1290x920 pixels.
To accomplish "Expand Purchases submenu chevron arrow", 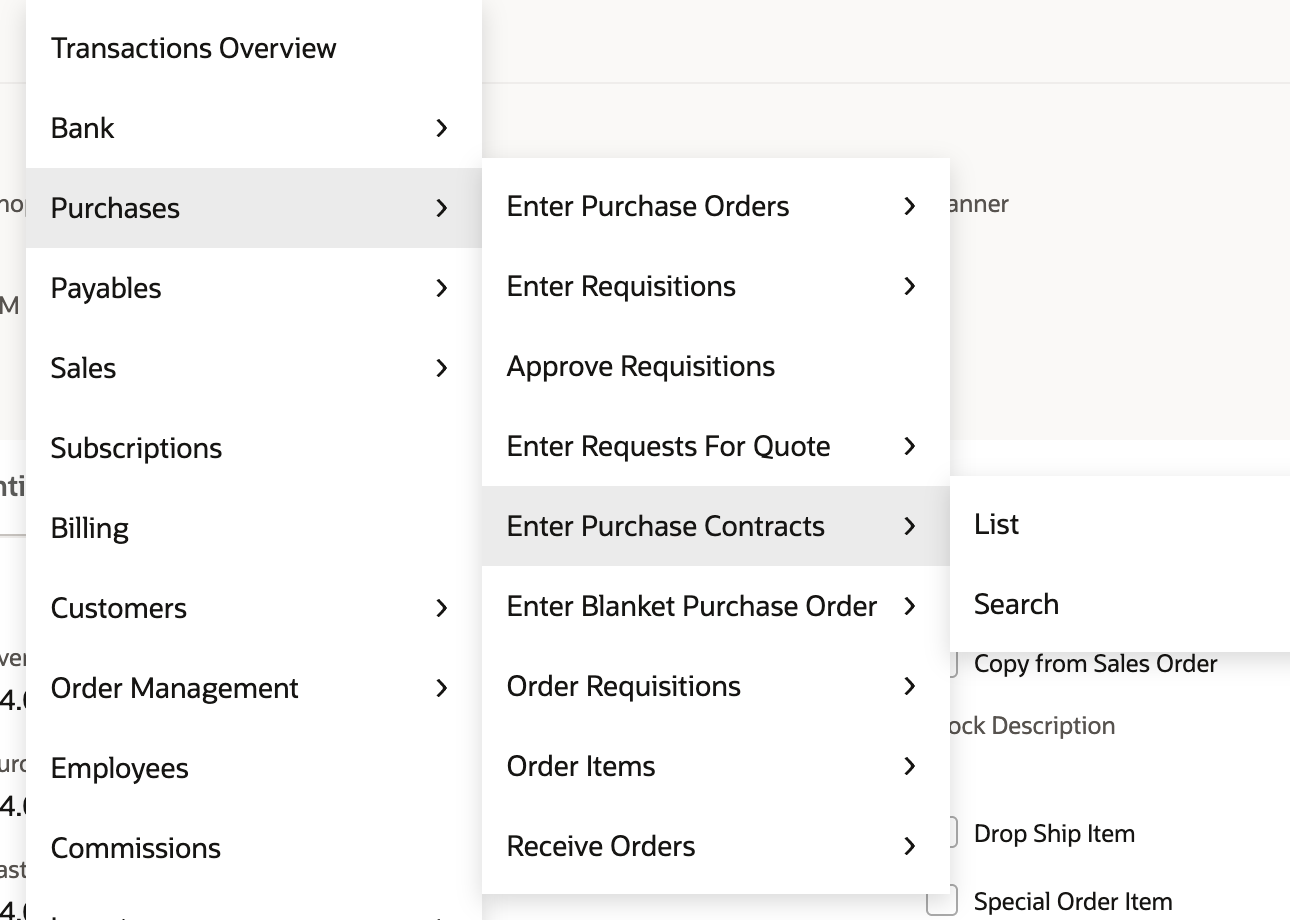I will [x=442, y=208].
